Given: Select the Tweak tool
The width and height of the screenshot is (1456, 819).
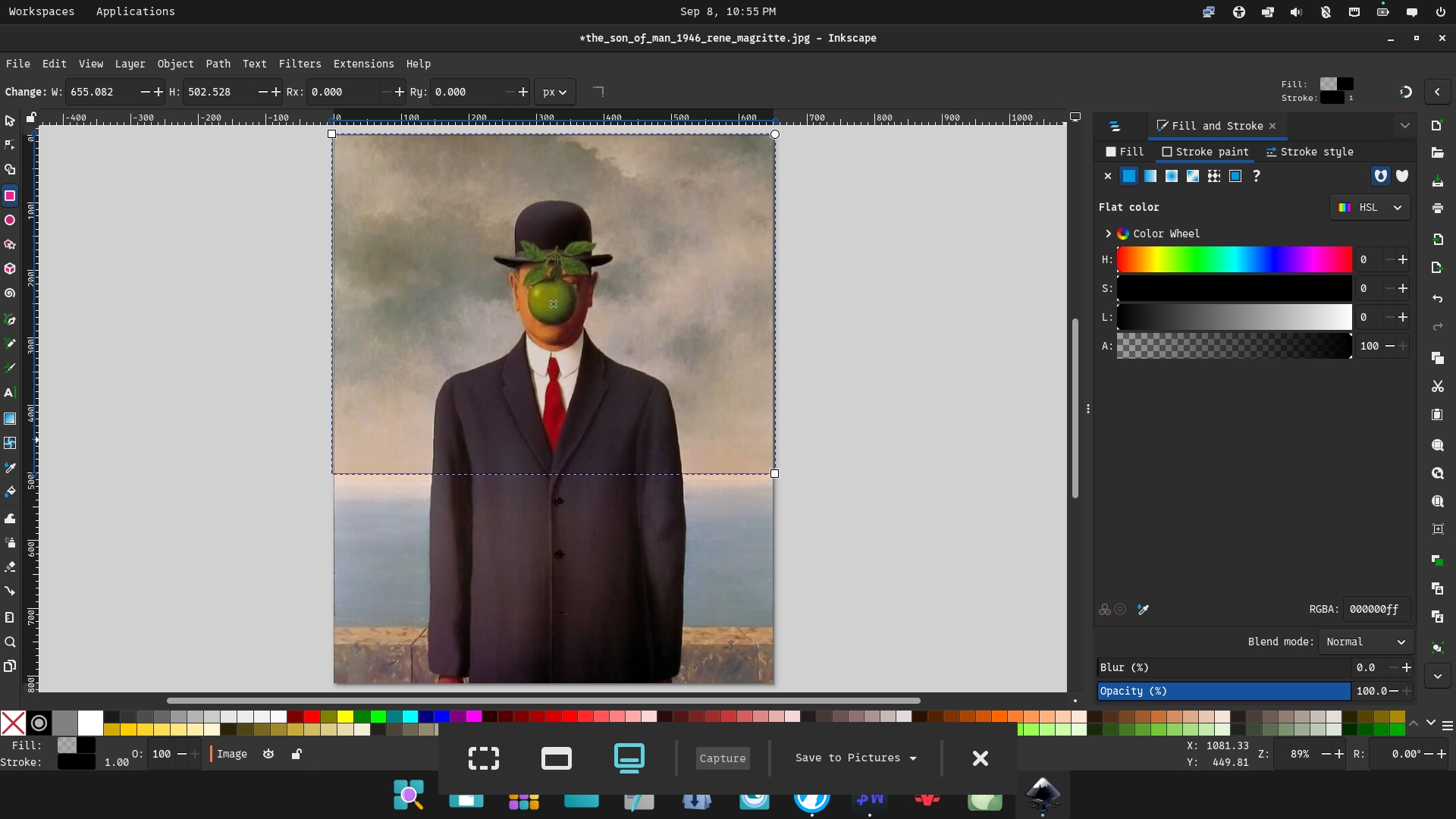Looking at the screenshot, I should click(x=10, y=519).
